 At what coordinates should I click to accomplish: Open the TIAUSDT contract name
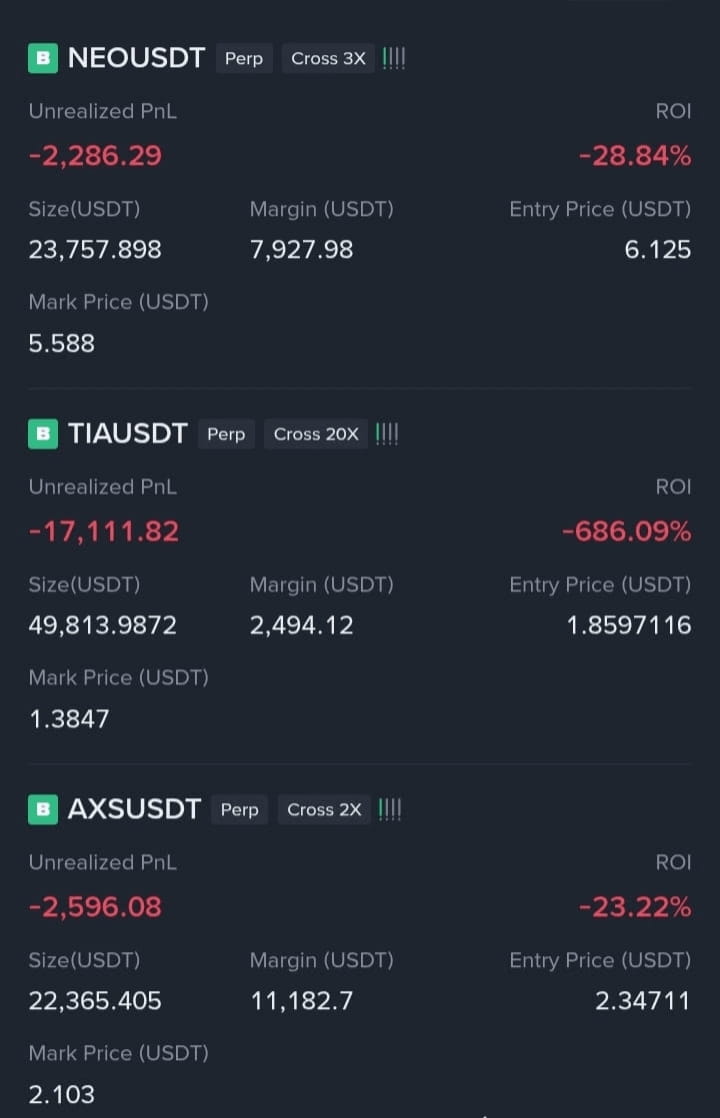point(128,434)
